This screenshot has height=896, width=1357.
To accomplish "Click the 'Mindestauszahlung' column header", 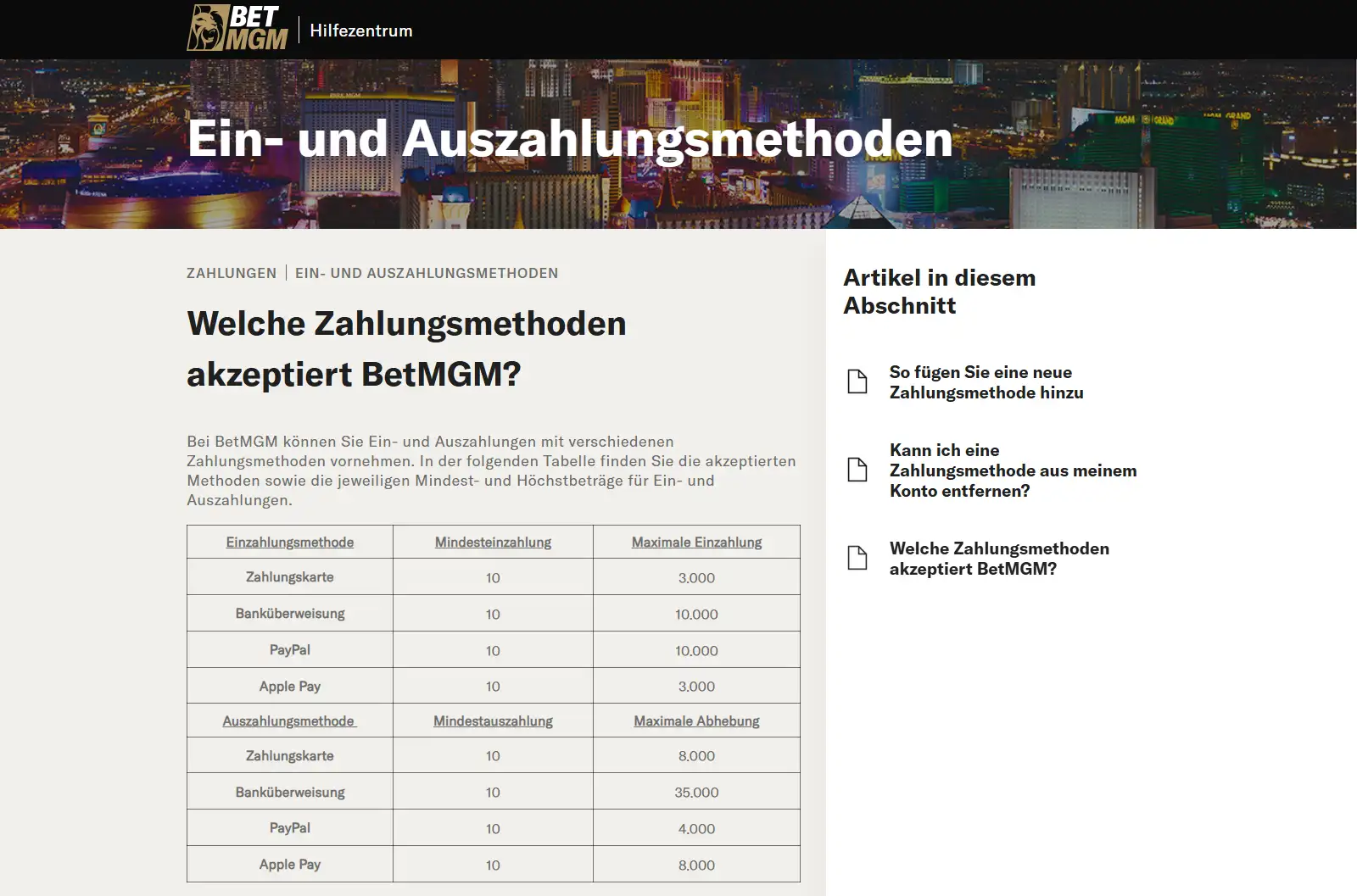I will pos(493,721).
